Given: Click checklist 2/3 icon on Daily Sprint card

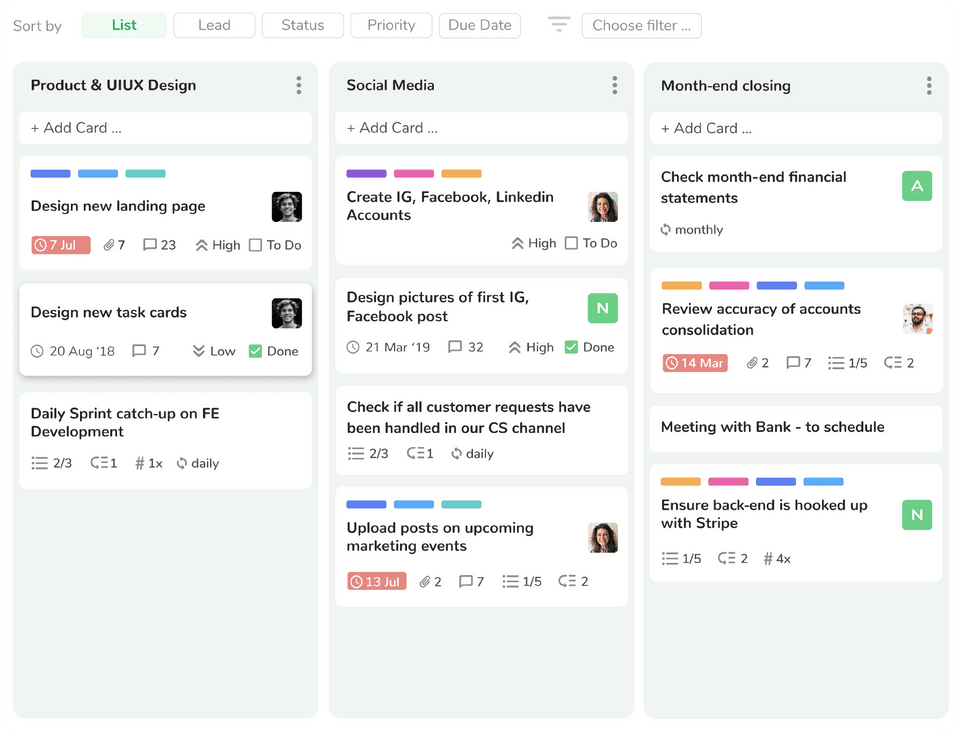Looking at the screenshot, I should 40,463.
